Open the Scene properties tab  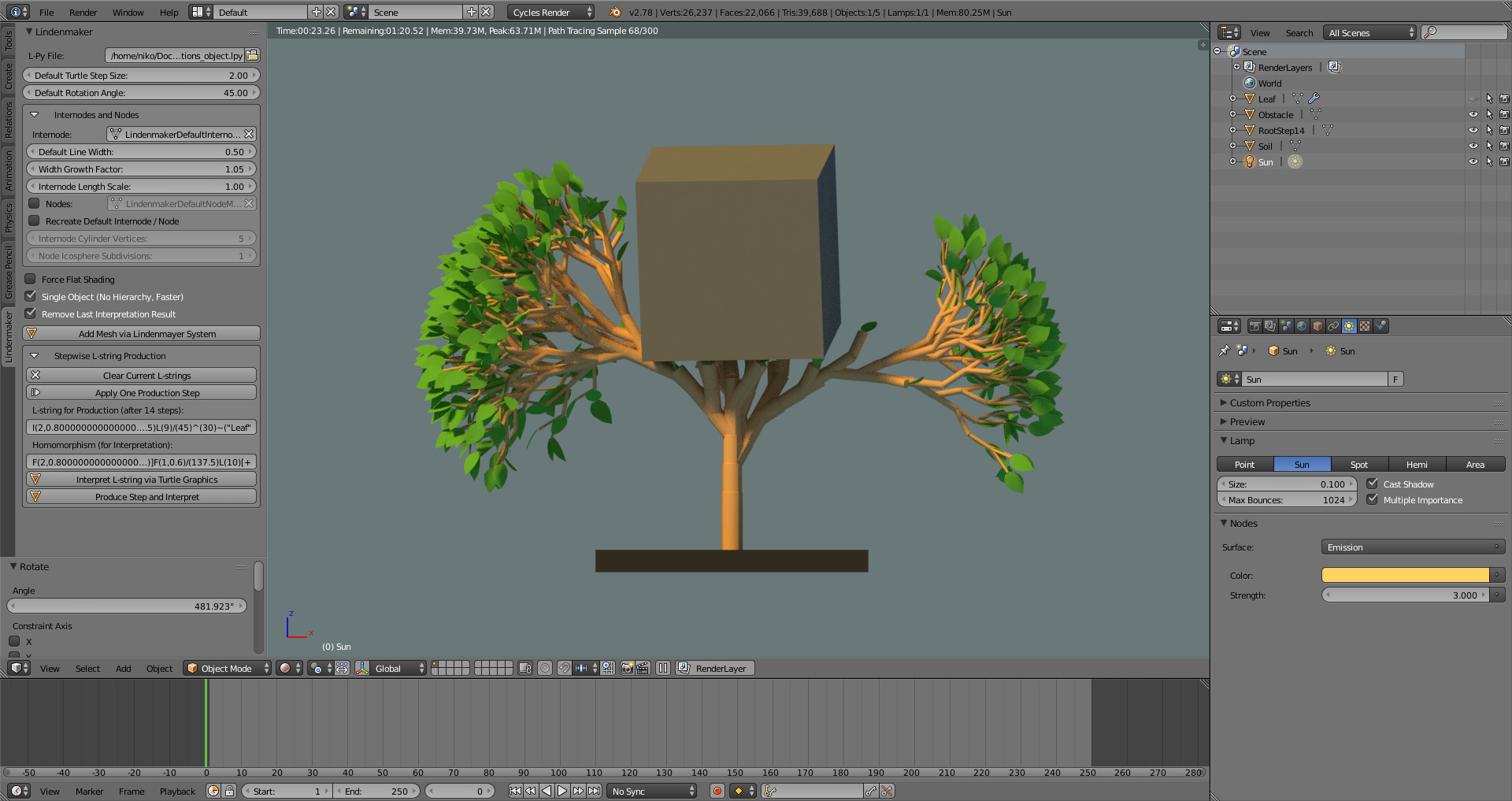[1286, 326]
